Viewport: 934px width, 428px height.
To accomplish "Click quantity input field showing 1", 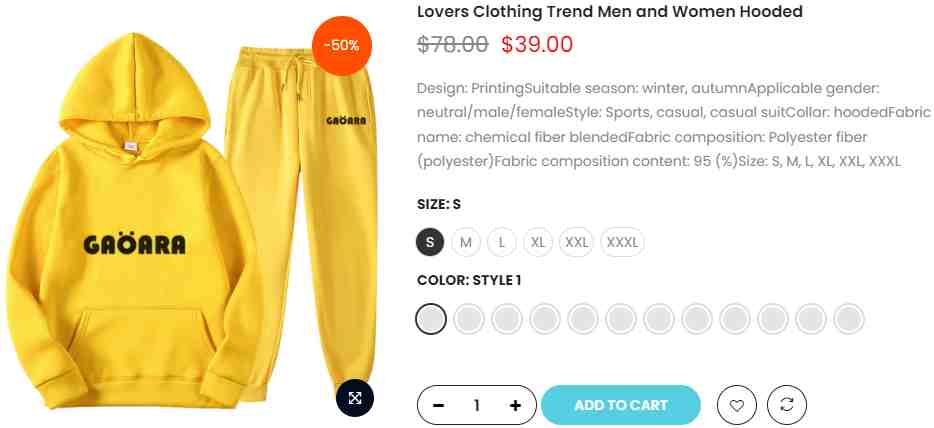I will pos(477,405).
